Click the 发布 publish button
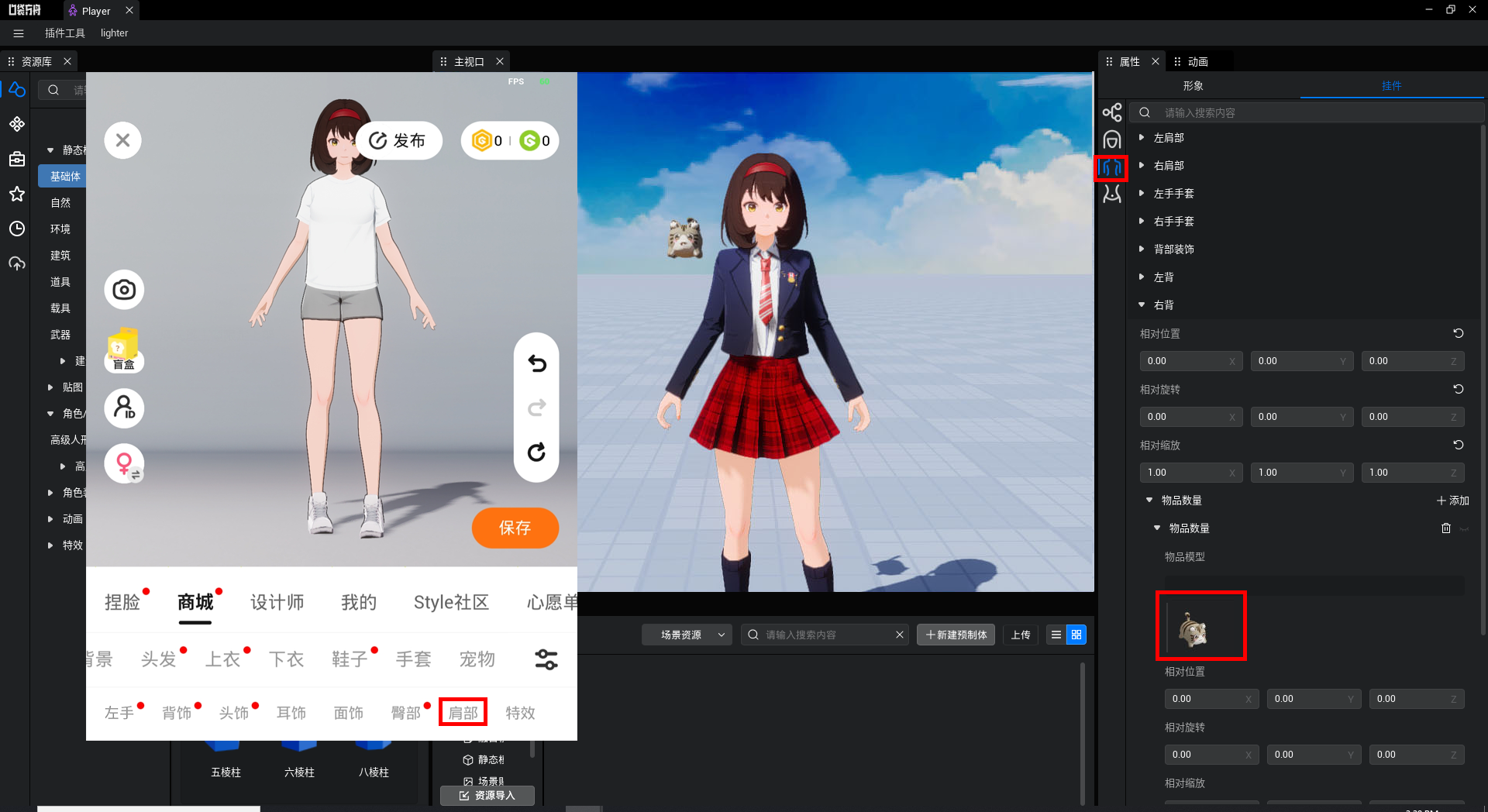Image resolution: width=1488 pixels, height=812 pixels. [398, 140]
